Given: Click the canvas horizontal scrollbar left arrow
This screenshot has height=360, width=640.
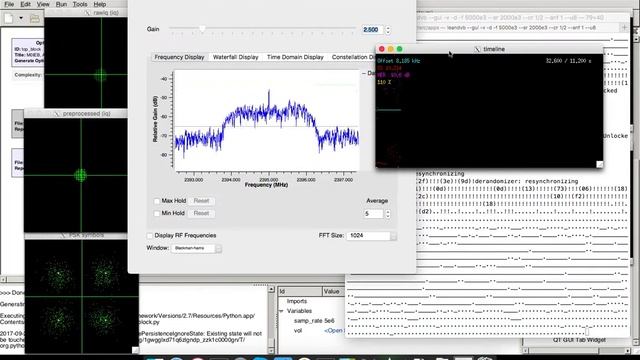Looking at the screenshot, I should click(x=3, y=280).
